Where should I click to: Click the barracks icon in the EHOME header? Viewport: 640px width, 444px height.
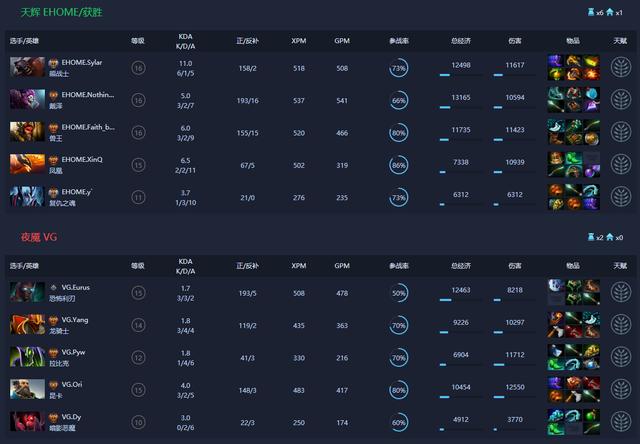pos(609,12)
